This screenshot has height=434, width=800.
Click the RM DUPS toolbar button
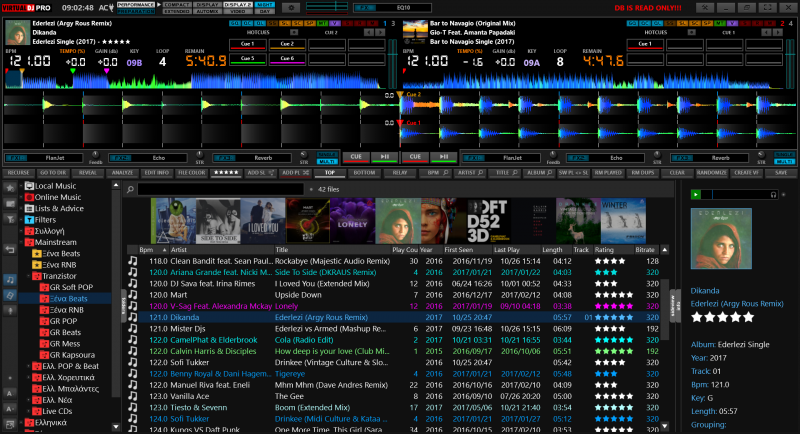[x=642, y=173]
